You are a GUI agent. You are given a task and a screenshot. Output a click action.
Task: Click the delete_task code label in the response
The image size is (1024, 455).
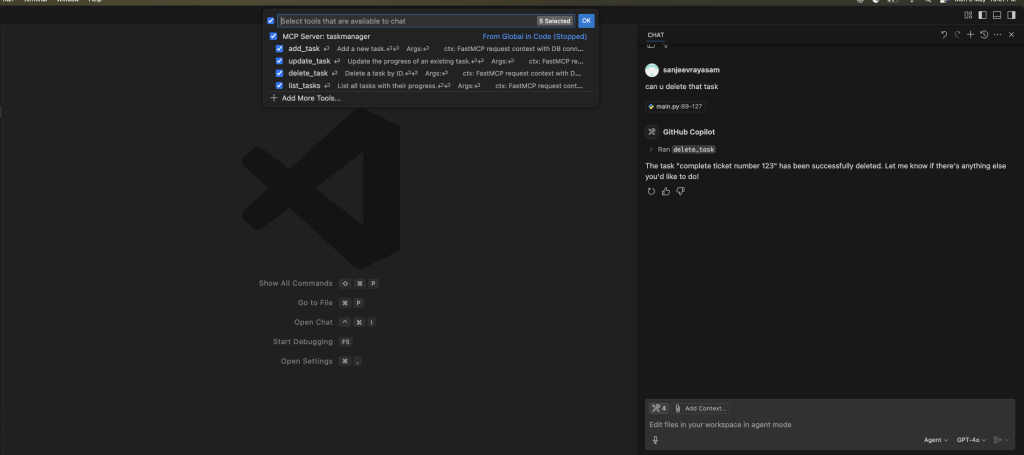(694, 149)
